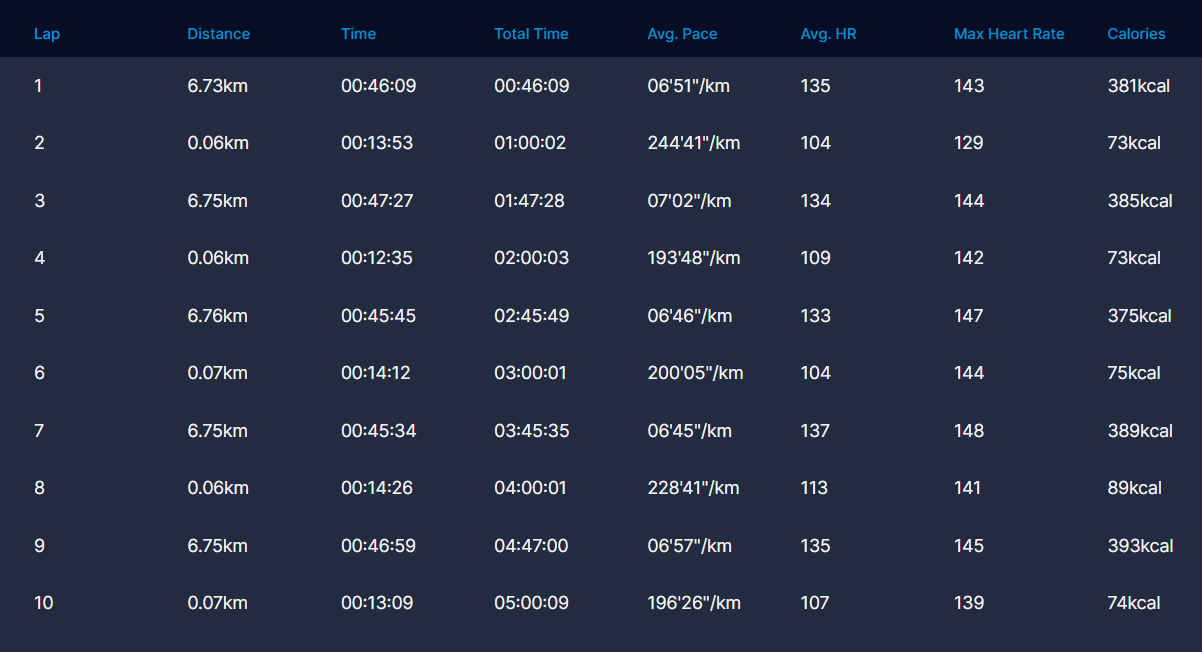The image size is (1202, 652).
Task: Select lap 1 row number
Action: [x=39, y=86]
